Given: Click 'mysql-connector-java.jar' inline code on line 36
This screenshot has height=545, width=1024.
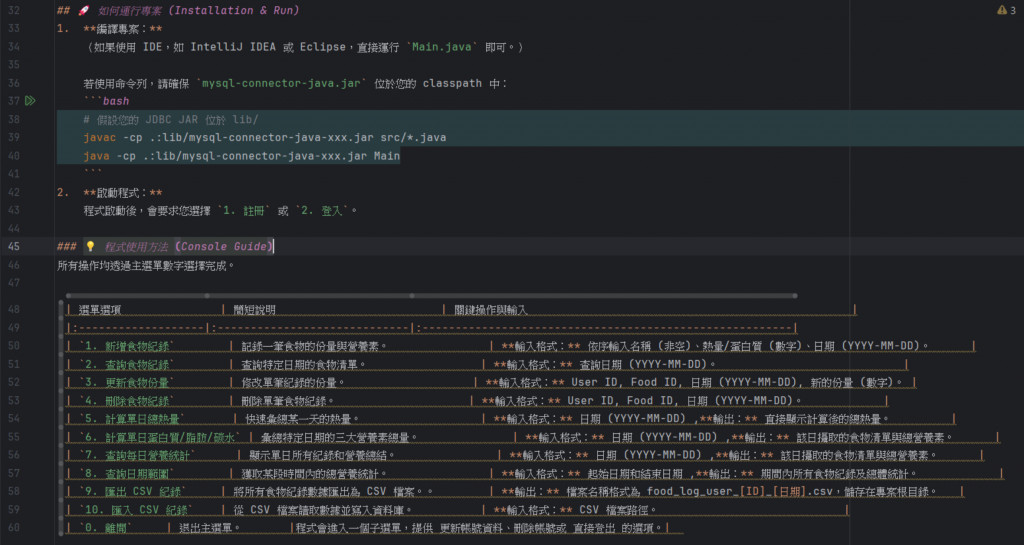Looking at the screenshot, I should (281, 84).
